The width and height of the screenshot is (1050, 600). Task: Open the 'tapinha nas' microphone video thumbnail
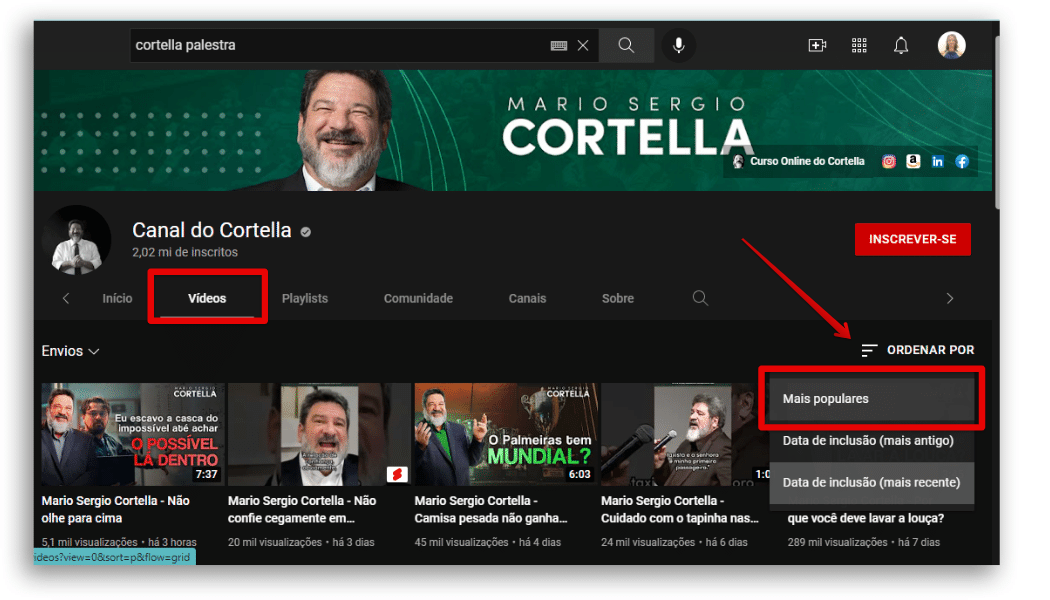coord(684,434)
